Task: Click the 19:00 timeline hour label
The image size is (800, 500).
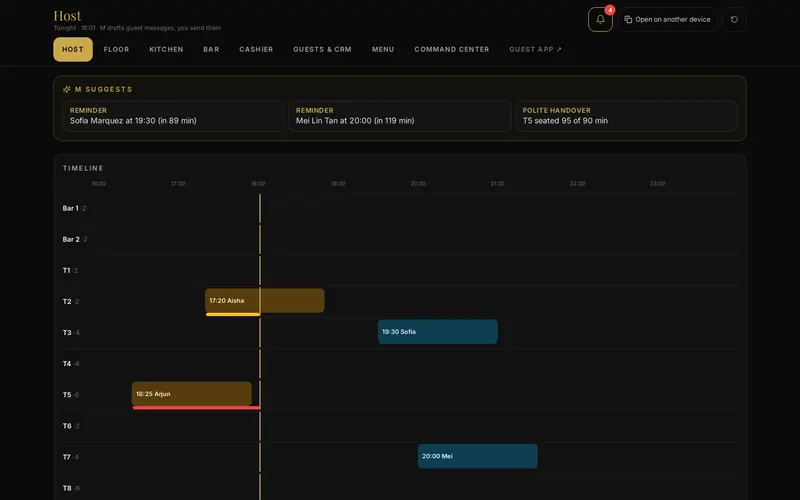Action: coord(338,184)
